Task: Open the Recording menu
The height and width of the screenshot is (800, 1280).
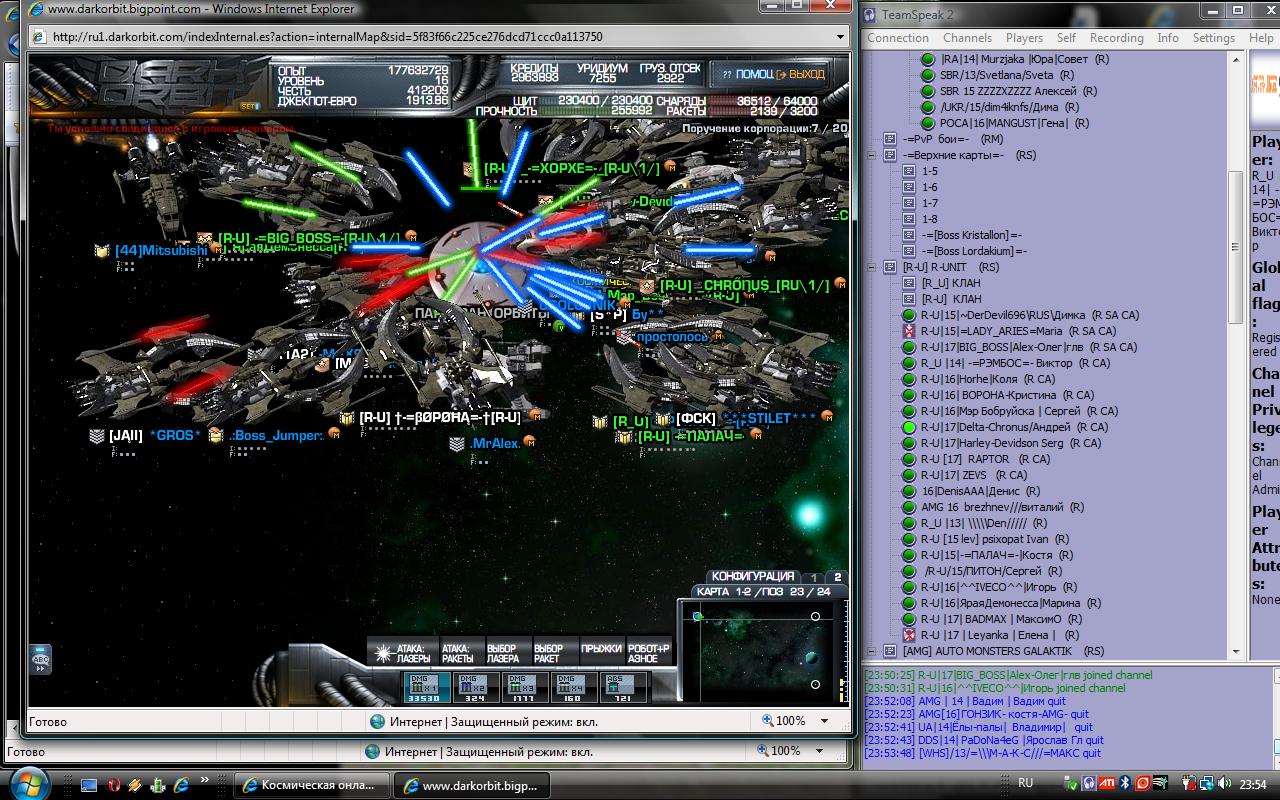Action: click(1116, 38)
